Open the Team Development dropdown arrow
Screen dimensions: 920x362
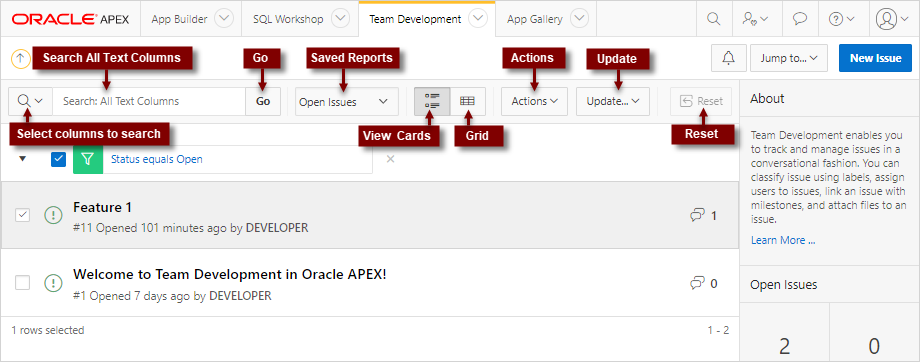pos(479,19)
